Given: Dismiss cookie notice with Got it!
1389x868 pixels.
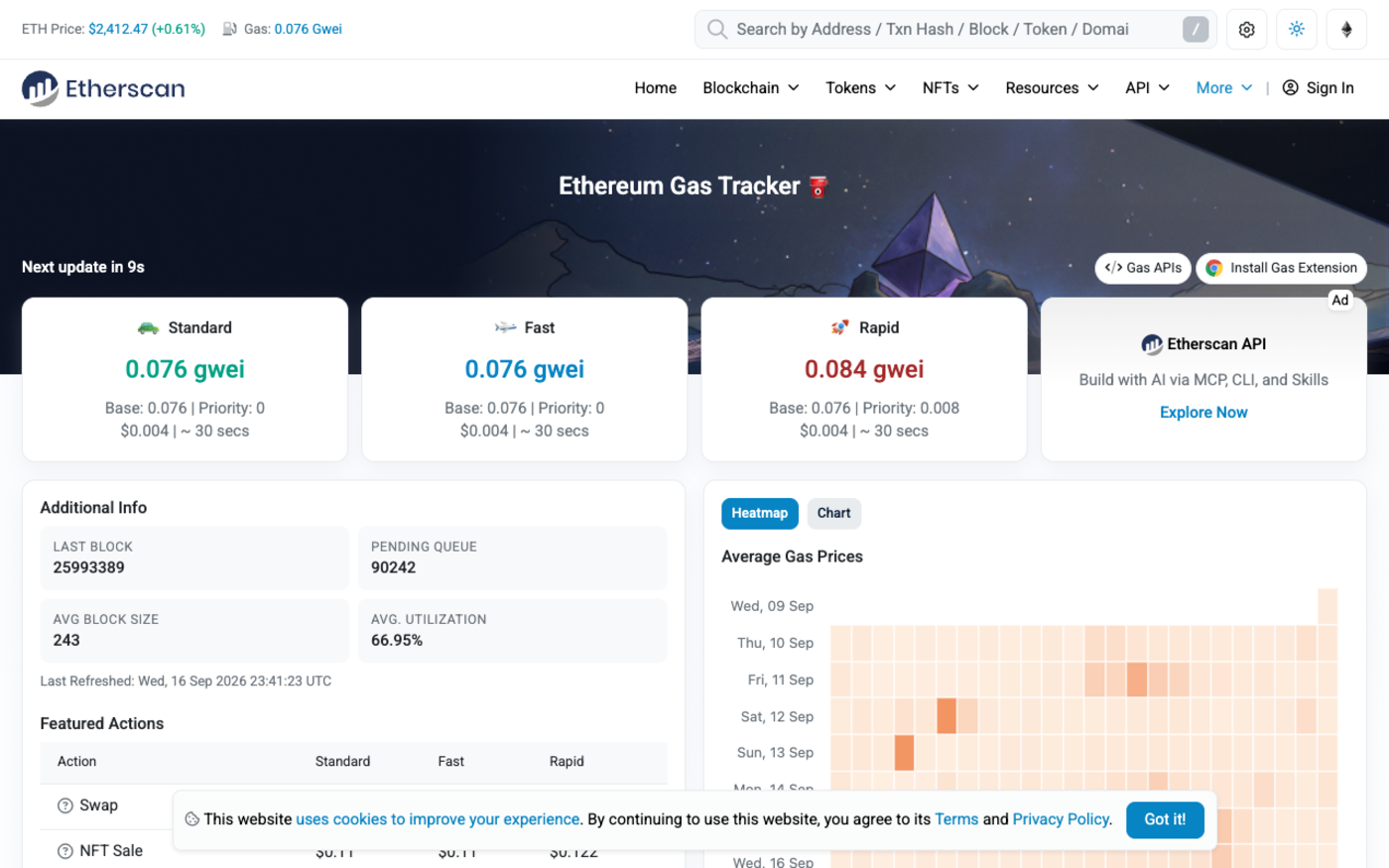Looking at the screenshot, I should pyautogui.click(x=1165, y=819).
